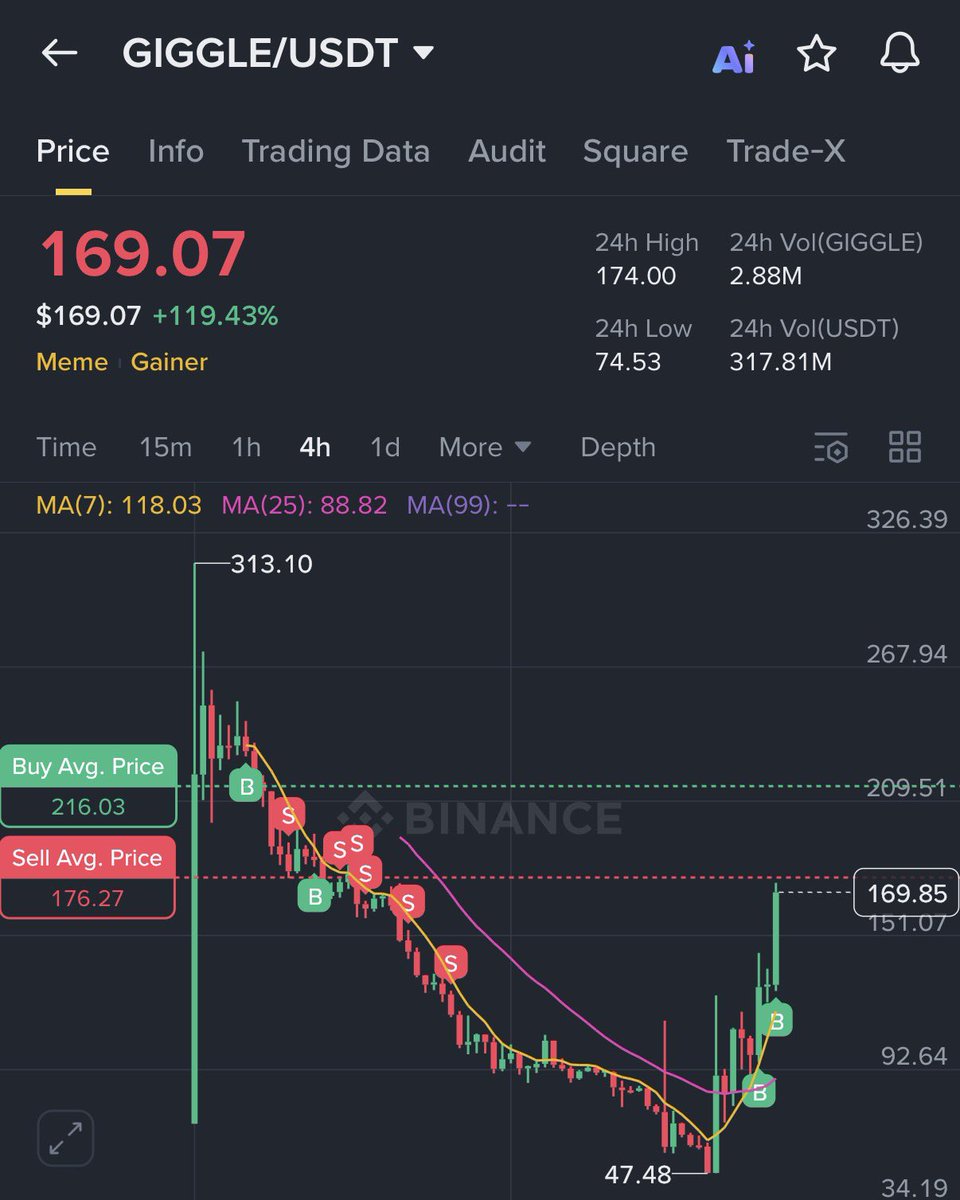960x1200 pixels.
Task: Tap the 169.85 current price marker
Action: click(x=907, y=892)
